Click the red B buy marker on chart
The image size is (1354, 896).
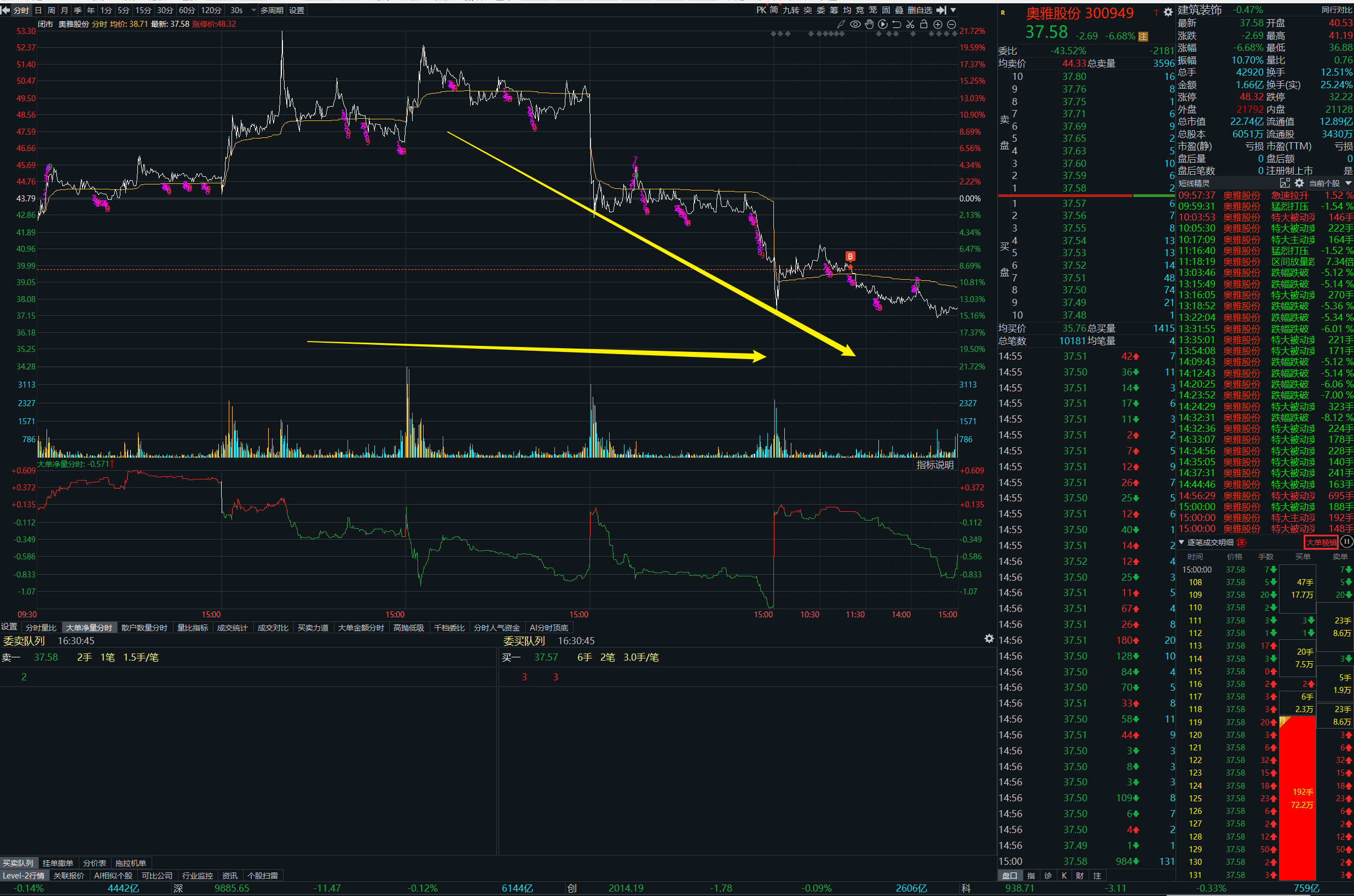850,257
